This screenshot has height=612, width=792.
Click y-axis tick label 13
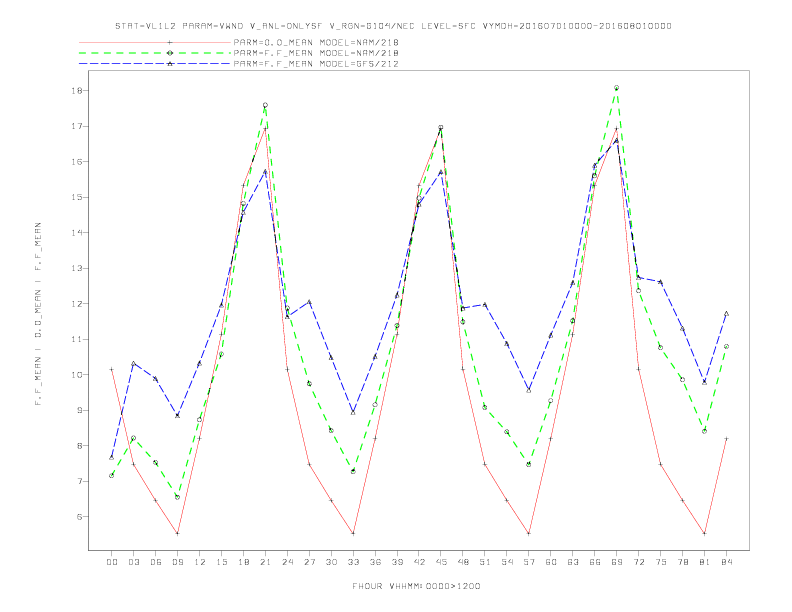coord(77,268)
